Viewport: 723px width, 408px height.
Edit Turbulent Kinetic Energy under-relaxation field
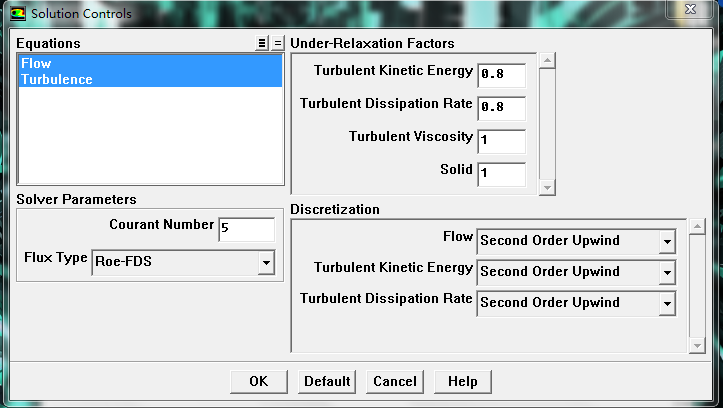coord(502,75)
